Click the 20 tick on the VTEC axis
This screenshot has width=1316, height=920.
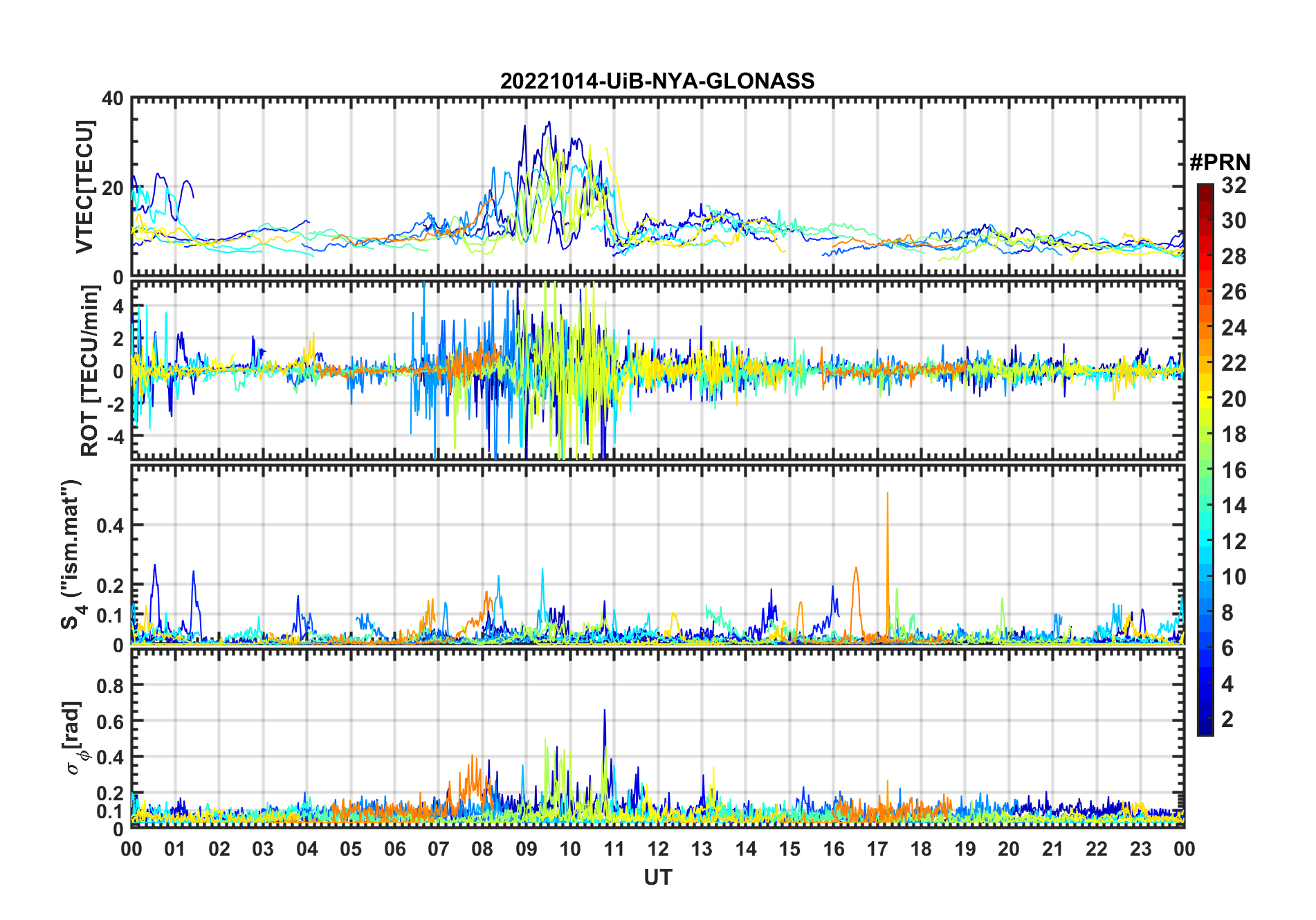[x=113, y=187]
